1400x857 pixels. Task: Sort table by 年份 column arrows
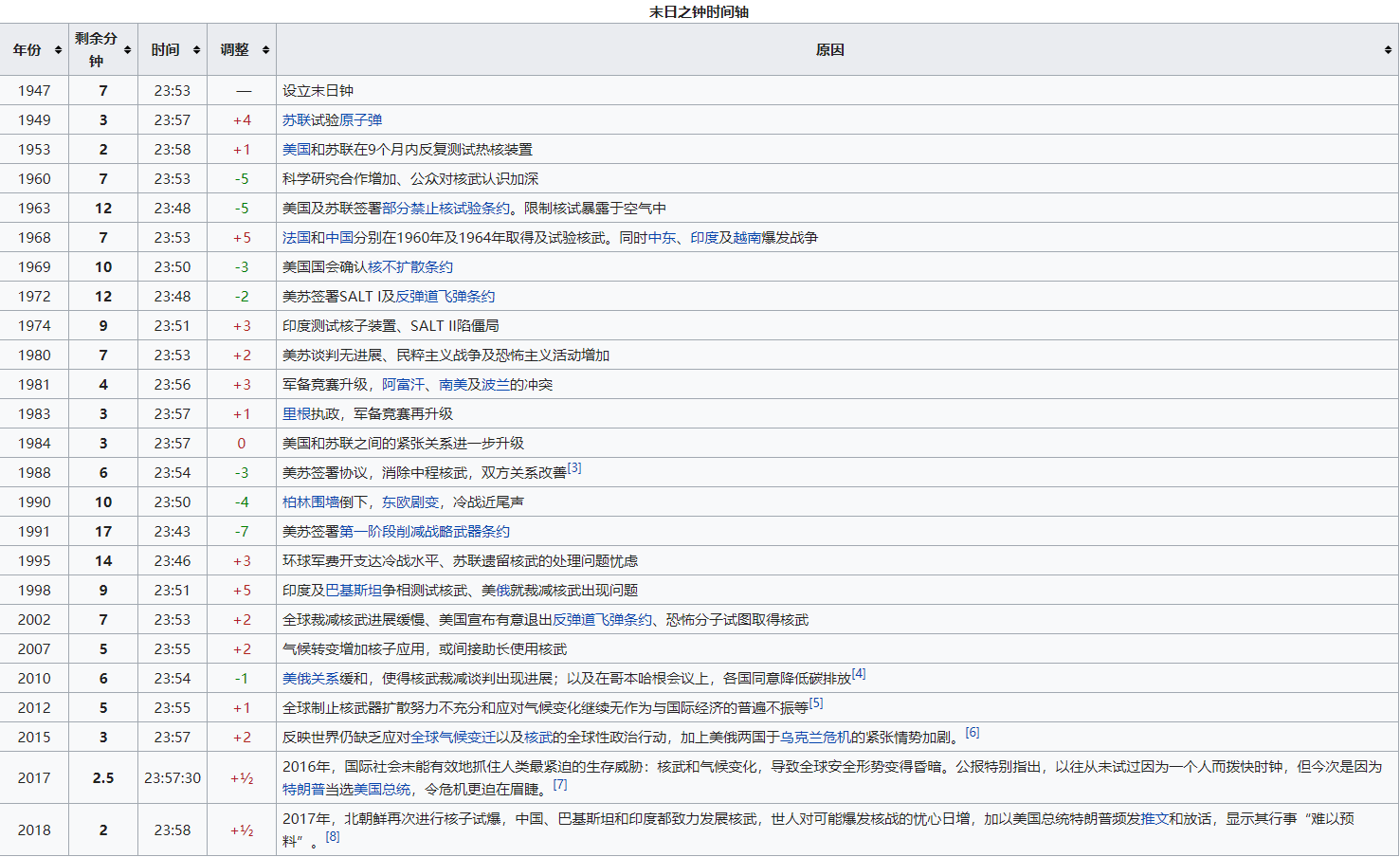point(58,50)
